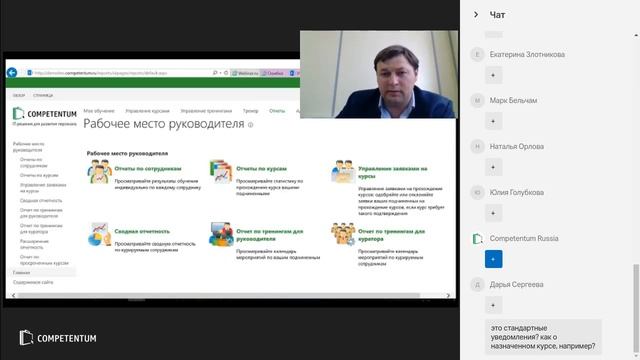
Task: Open Отчет по тренингам для куратора heading link
Action: (x=391, y=235)
